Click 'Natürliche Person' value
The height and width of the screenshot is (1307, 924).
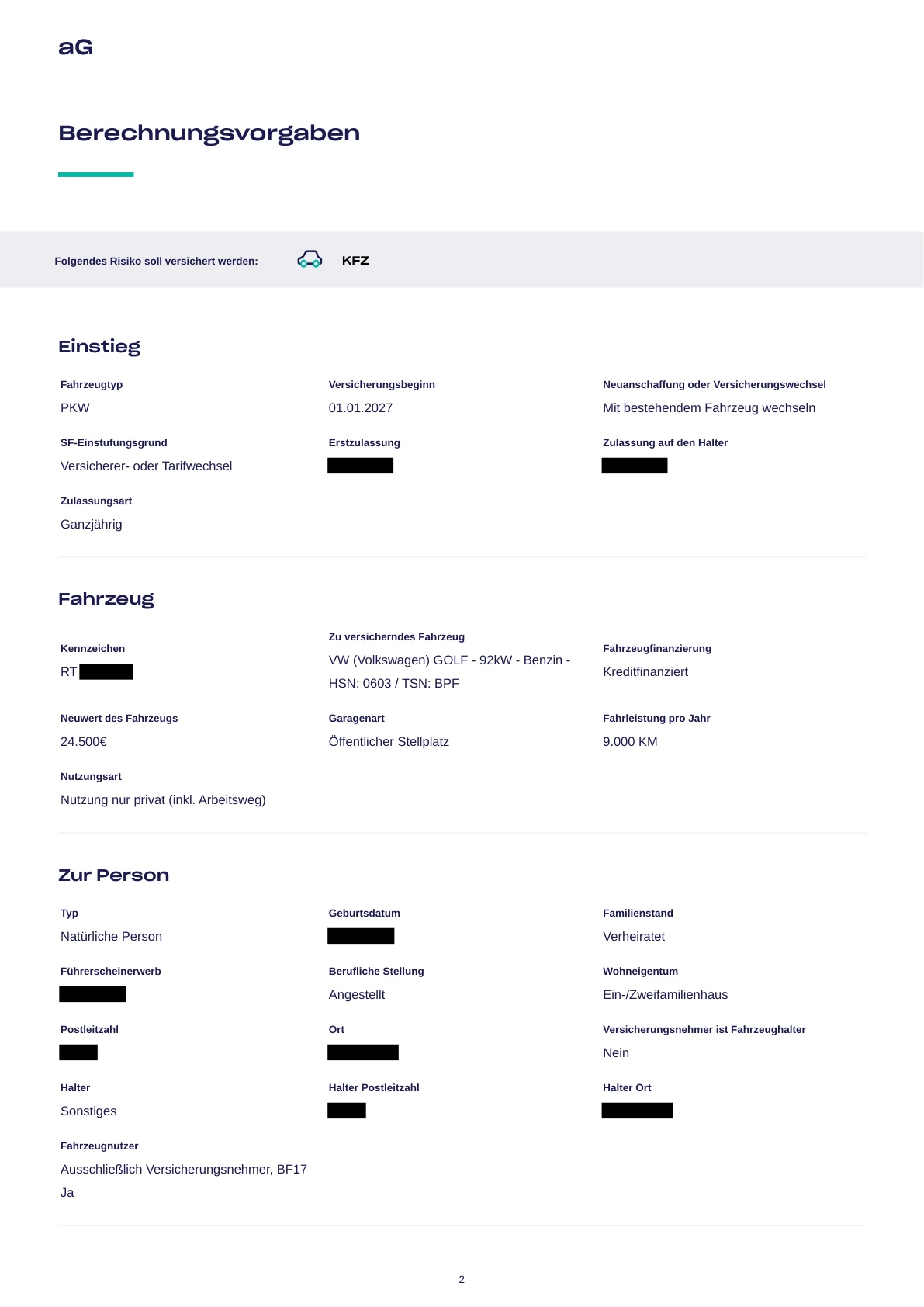click(112, 937)
